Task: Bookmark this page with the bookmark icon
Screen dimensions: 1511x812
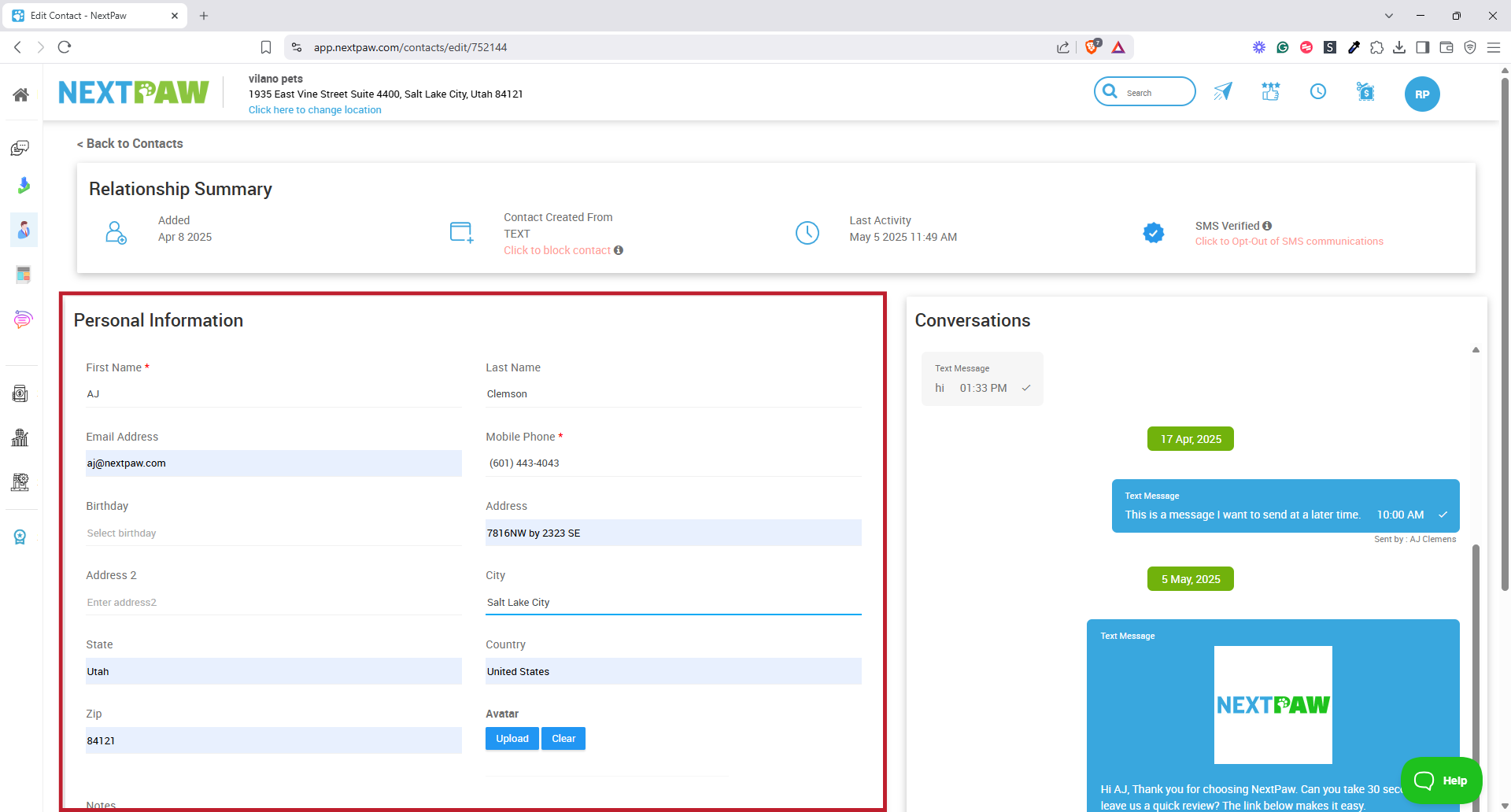Action: click(x=266, y=47)
